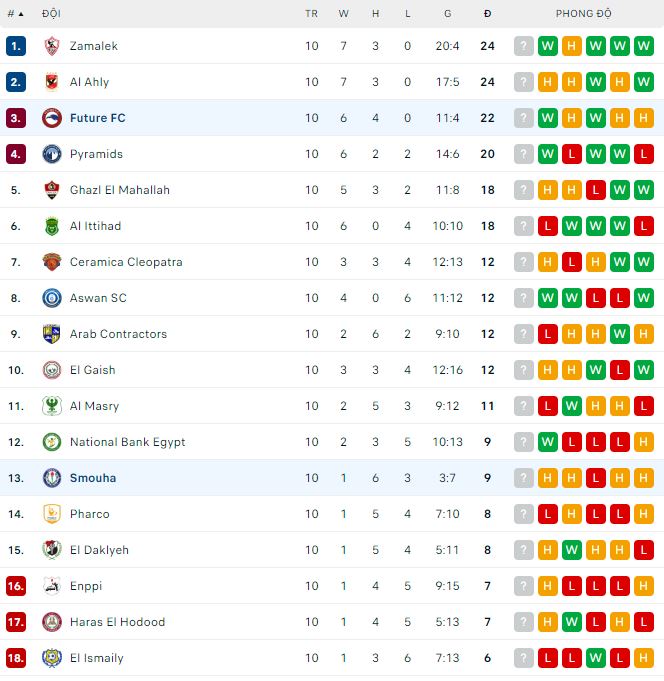Image resolution: width=664 pixels, height=681 pixels.
Task: Open the National Bank Egypt team link
Action: 127,442
